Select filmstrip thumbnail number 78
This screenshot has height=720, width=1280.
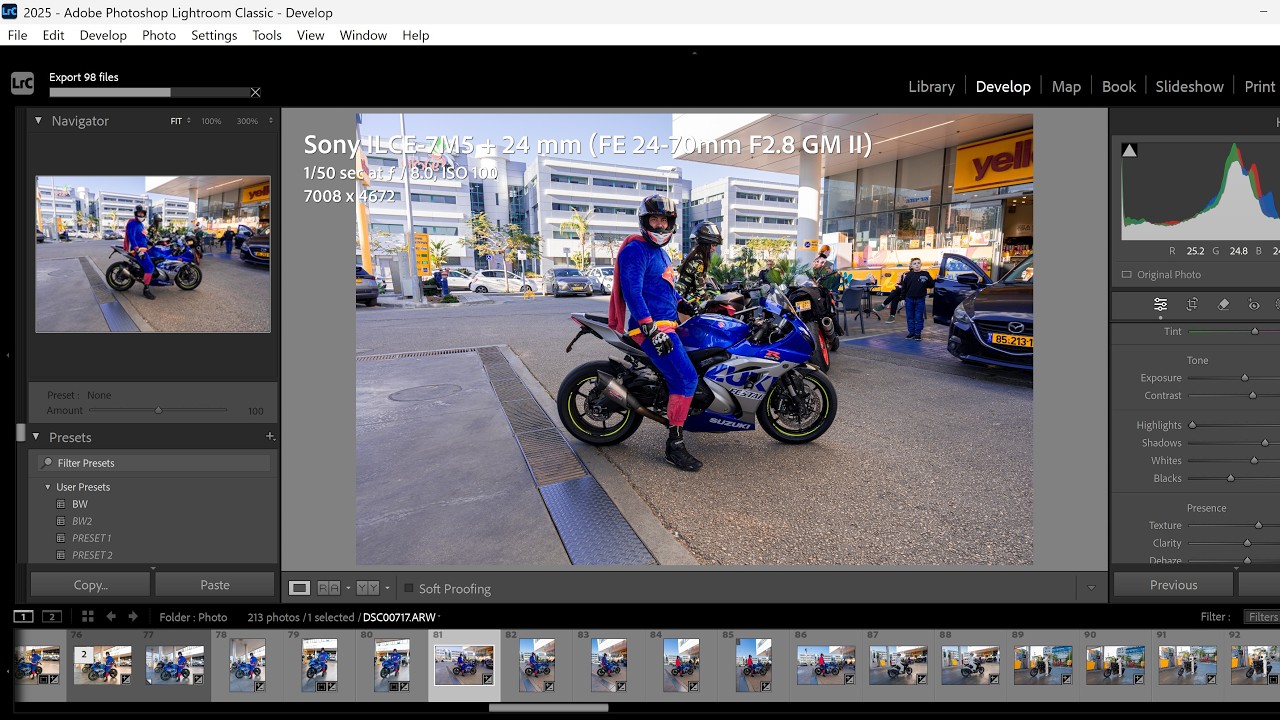(x=248, y=665)
